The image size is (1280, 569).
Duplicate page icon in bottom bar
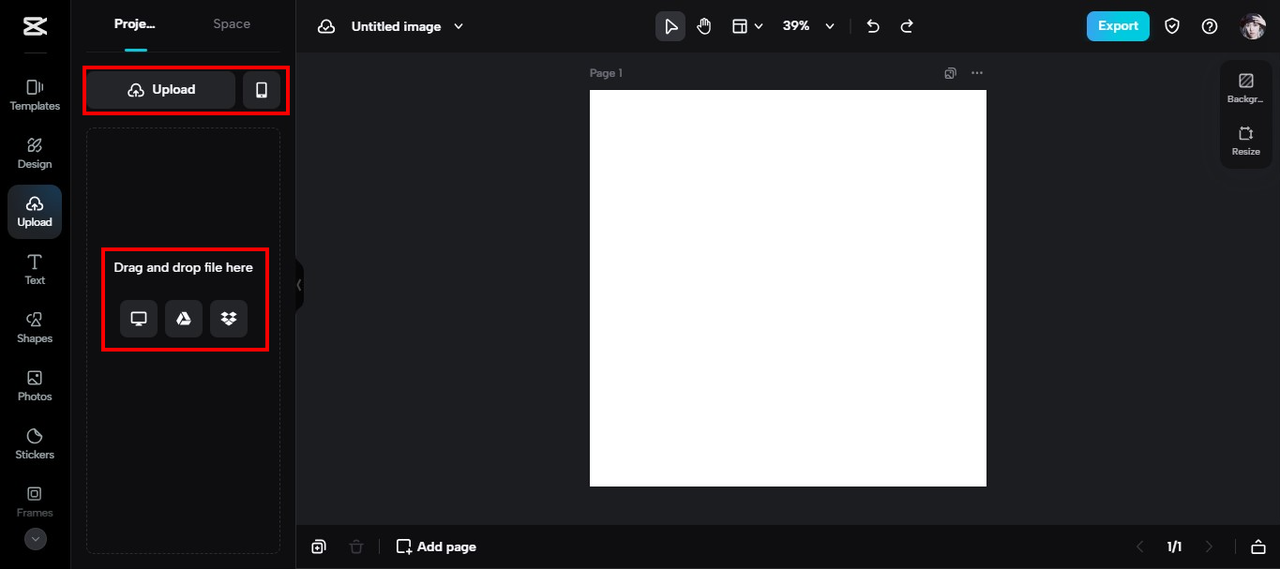tap(318, 547)
